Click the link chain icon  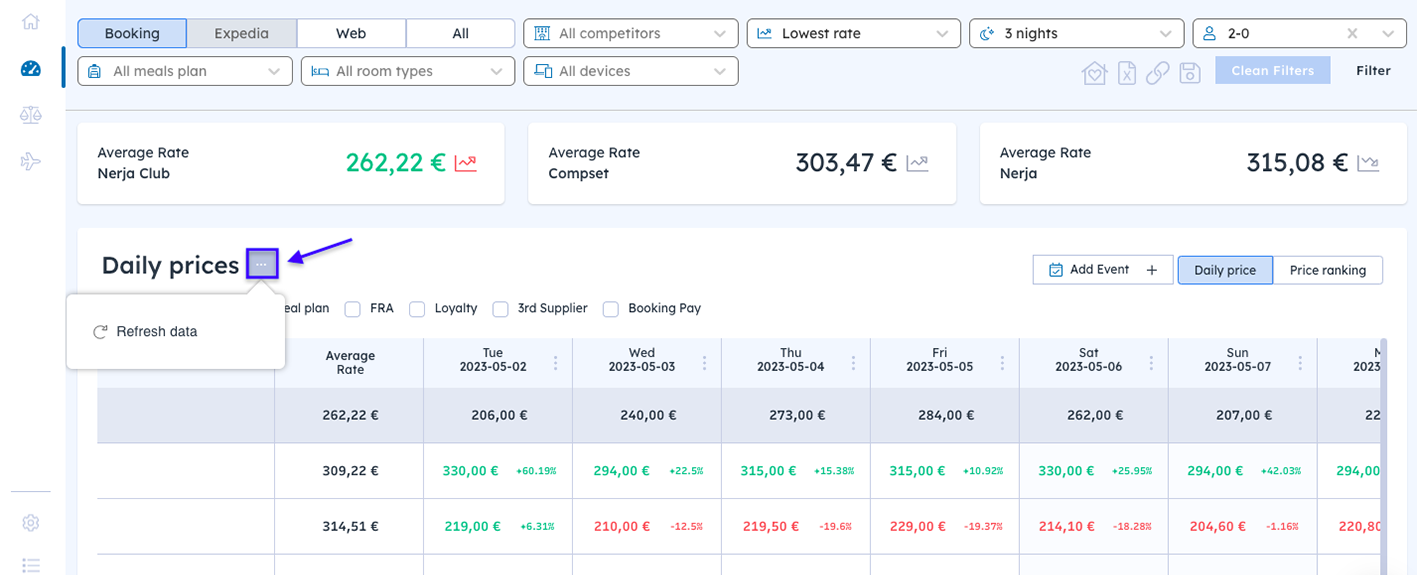coord(1158,72)
